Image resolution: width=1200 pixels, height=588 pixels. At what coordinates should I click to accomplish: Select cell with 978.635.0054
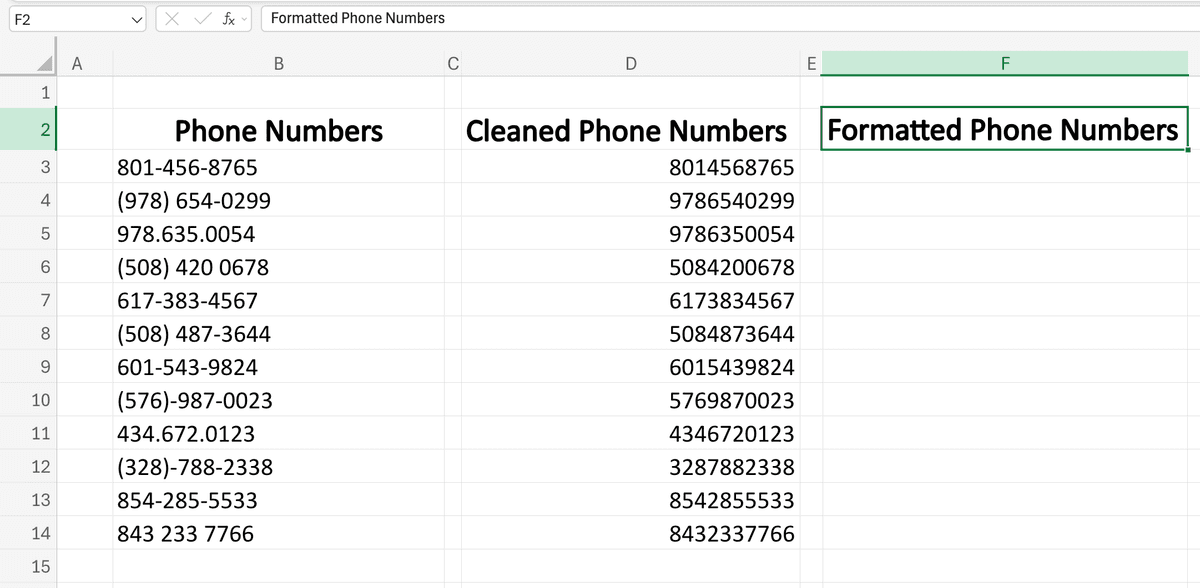(278, 235)
